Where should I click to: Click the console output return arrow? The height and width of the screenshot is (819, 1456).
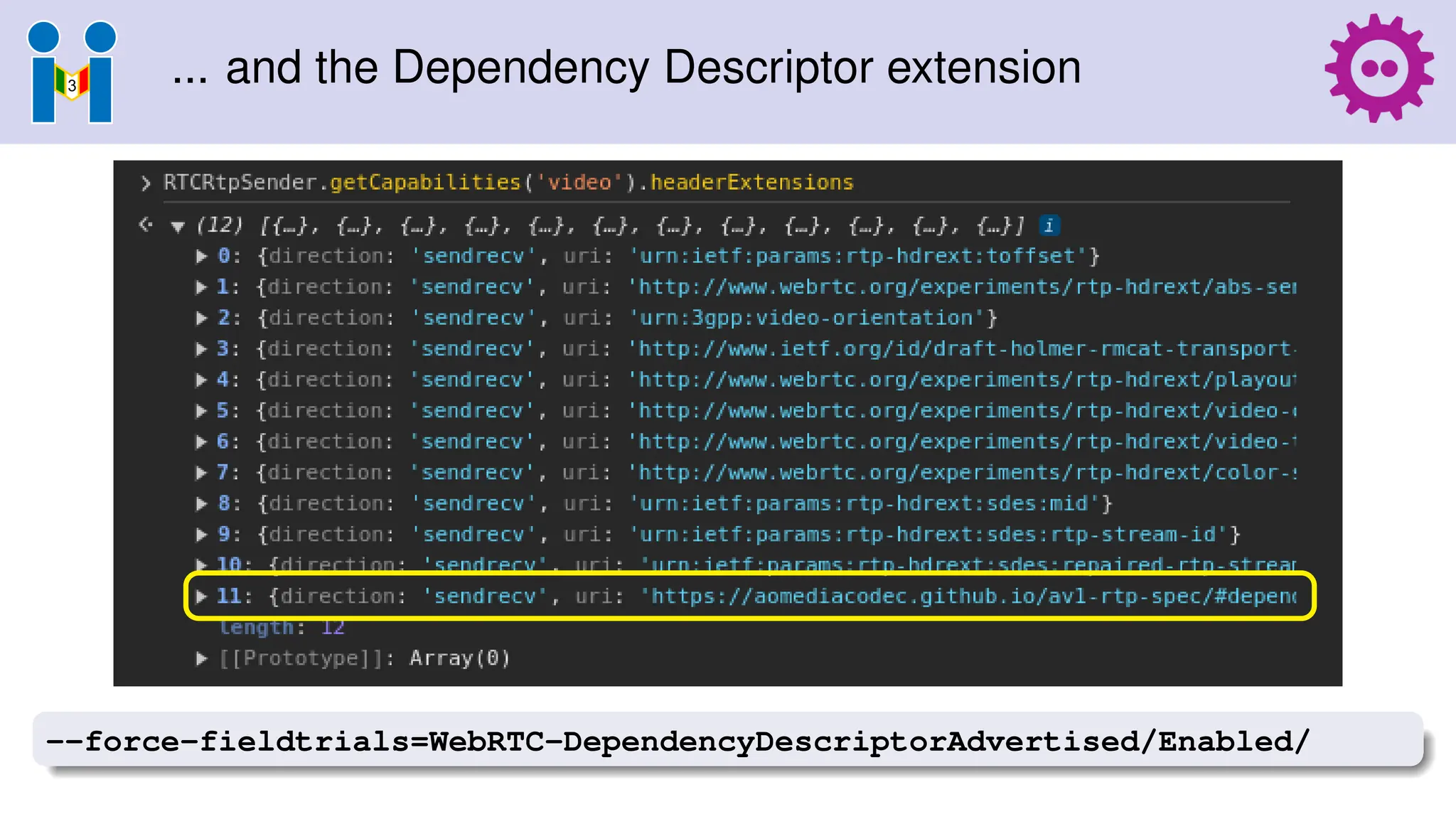146,225
